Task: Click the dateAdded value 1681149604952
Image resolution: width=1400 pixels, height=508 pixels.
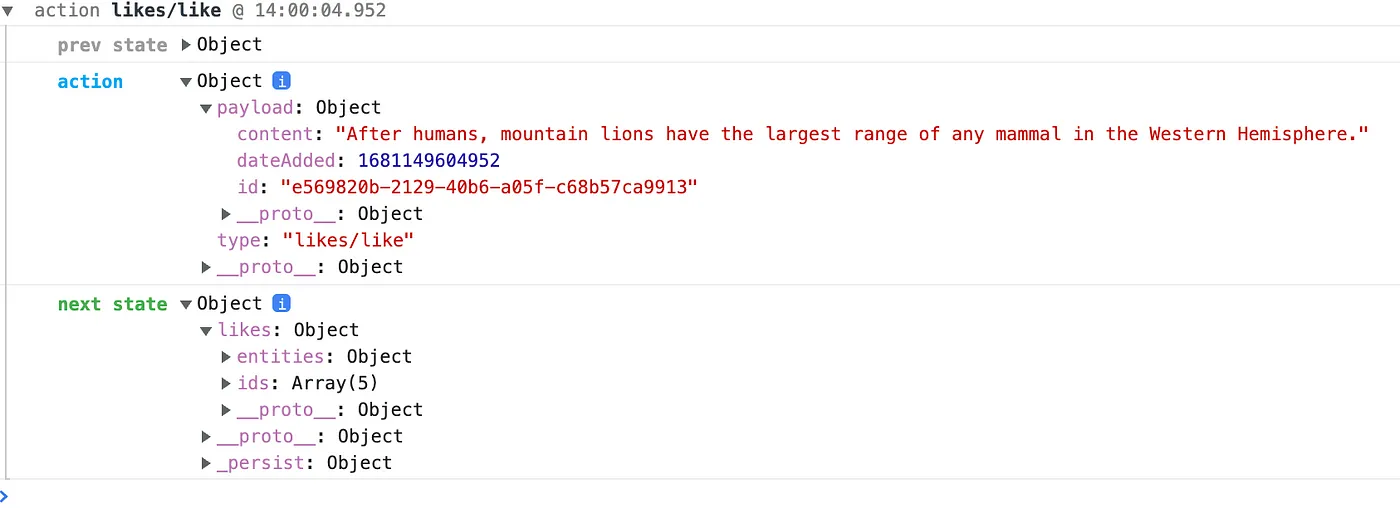Action: [x=428, y=161]
